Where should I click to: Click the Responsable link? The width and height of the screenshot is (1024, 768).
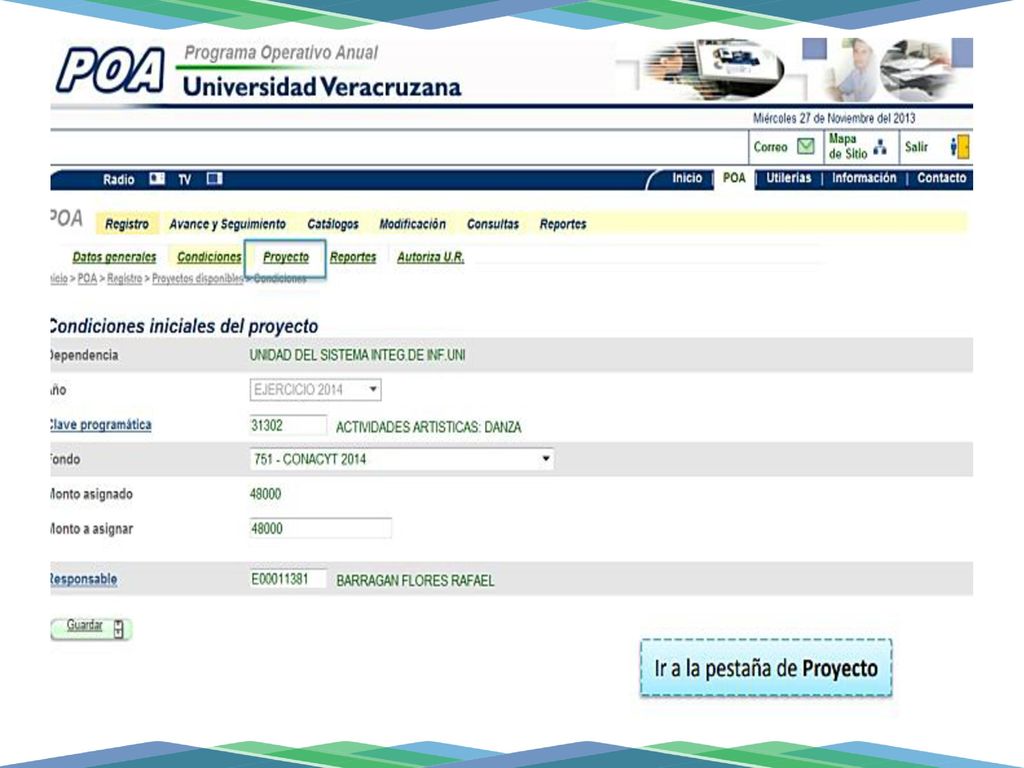(x=84, y=579)
